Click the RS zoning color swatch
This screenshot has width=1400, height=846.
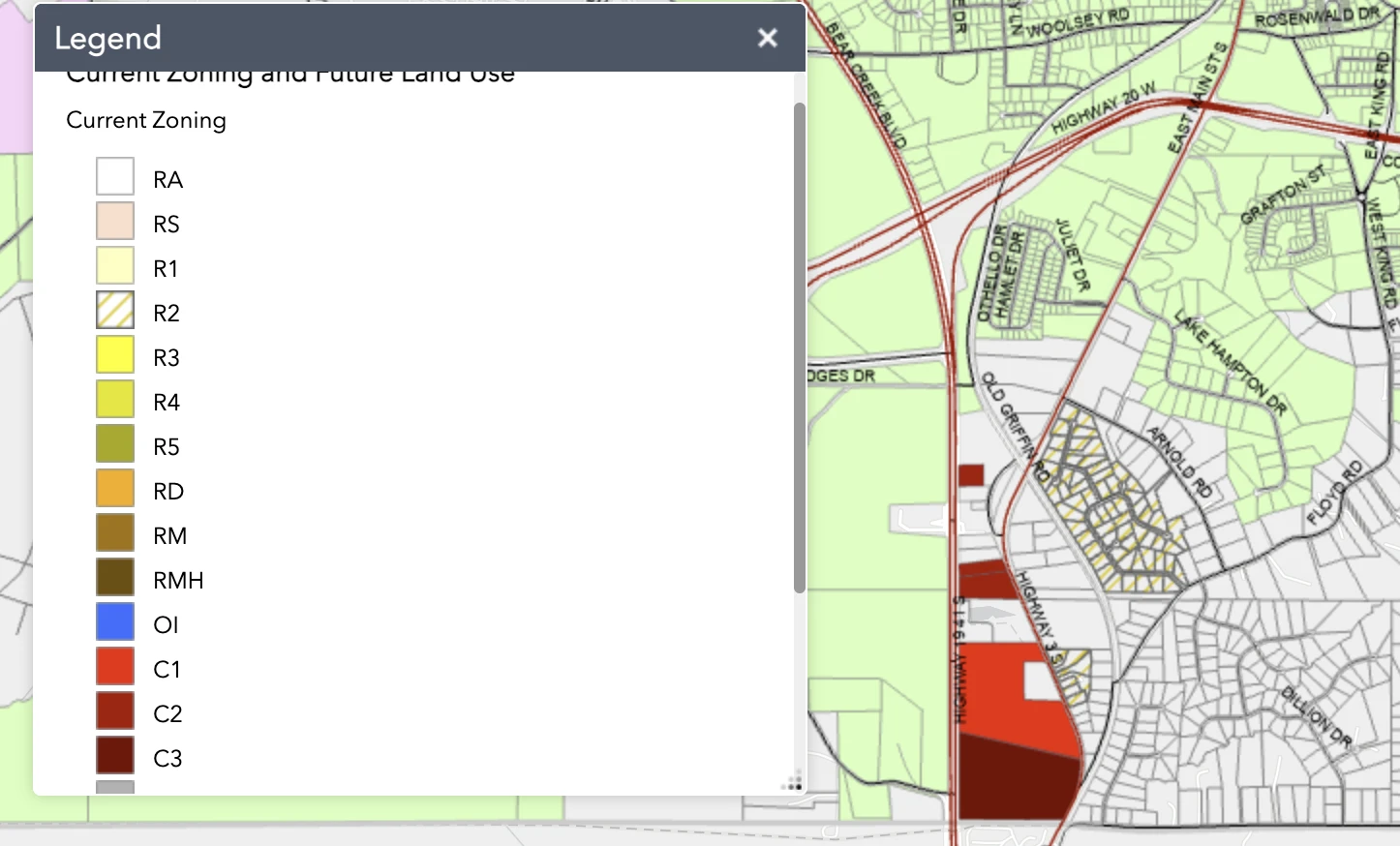pyautogui.click(x=115, y=222)
